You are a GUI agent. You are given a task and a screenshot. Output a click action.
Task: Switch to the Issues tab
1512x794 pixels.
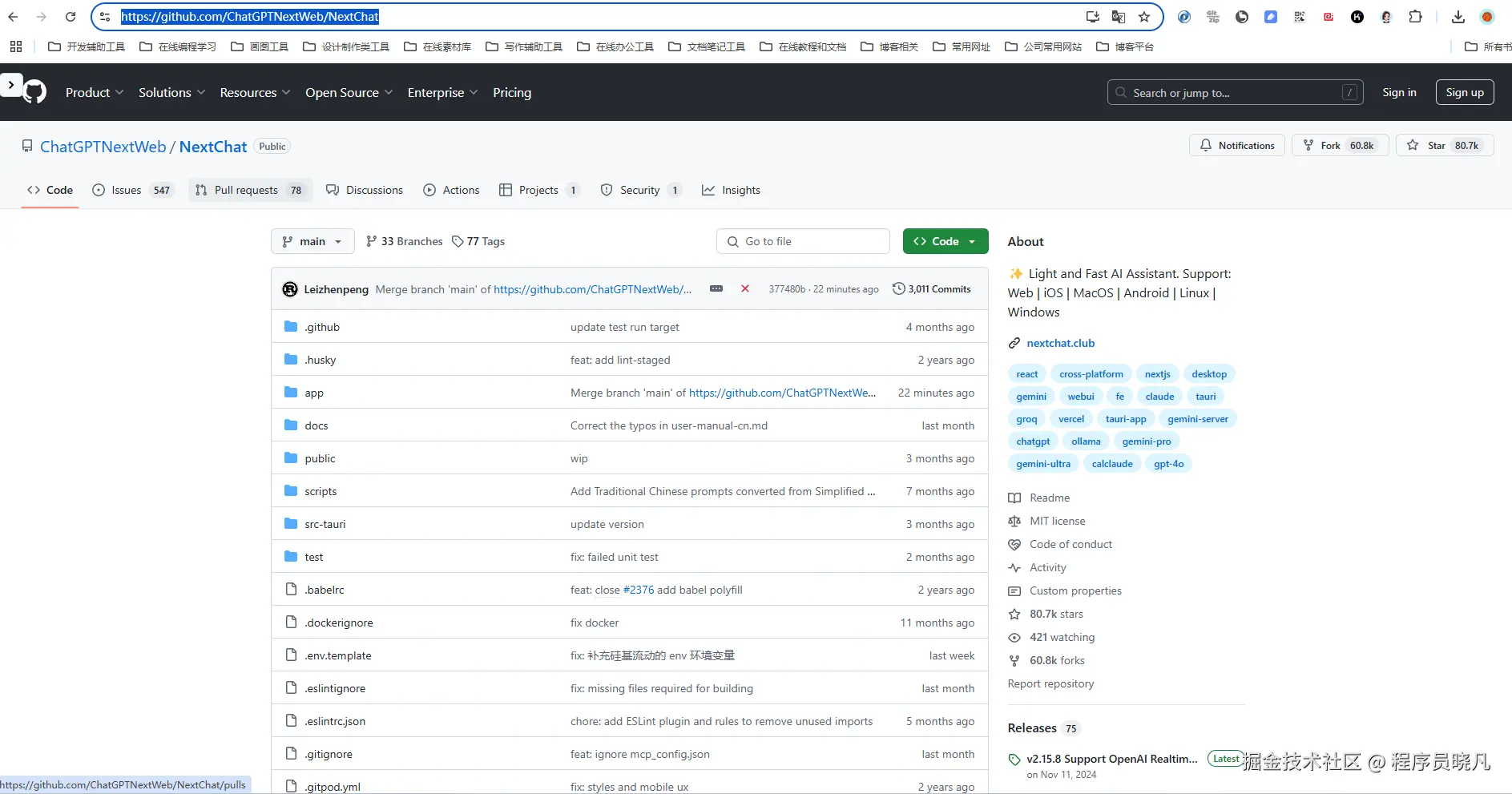click(x=131, y=190)
